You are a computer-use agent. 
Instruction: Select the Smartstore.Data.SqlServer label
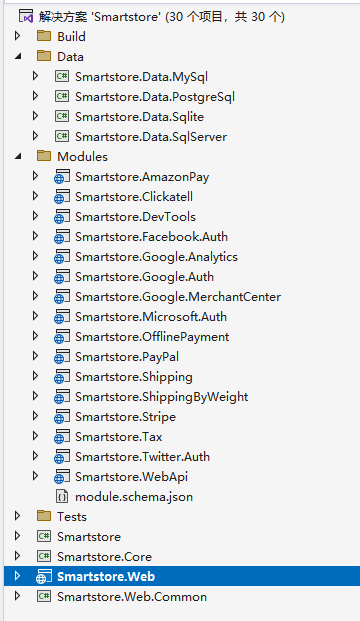coord(151,137)
